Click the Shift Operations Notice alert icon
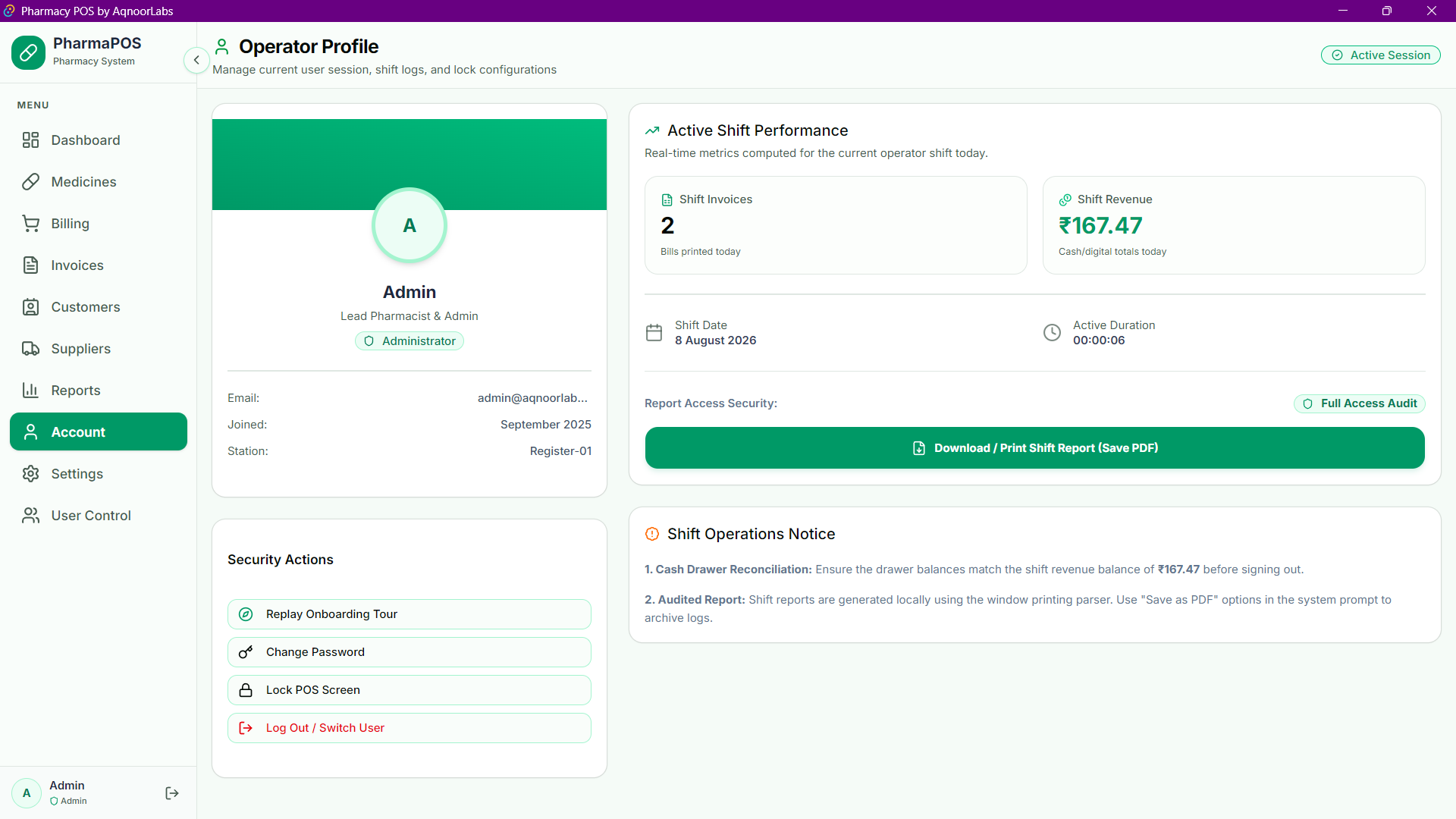 pos(652,534)
